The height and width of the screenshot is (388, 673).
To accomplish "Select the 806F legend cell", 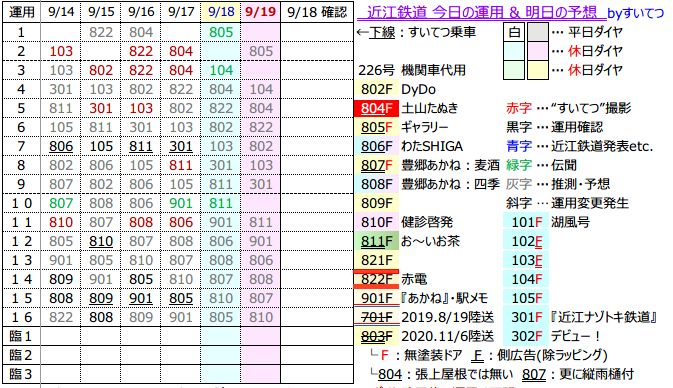I will point(376,146).
